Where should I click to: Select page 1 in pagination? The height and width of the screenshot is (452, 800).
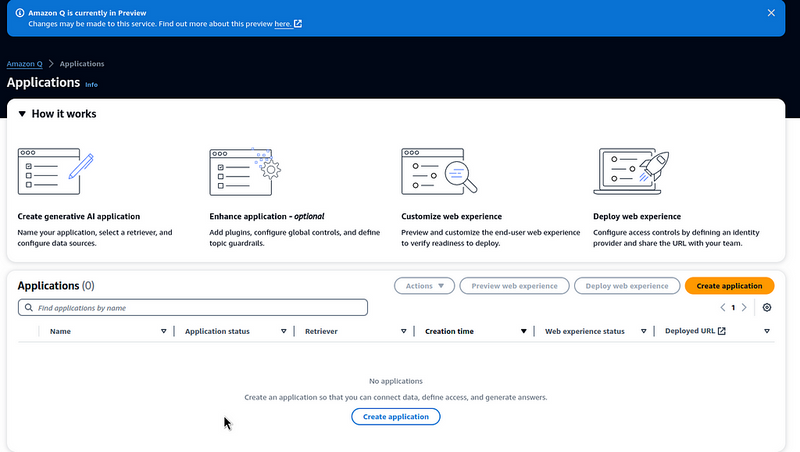click(x=733, y=308)
